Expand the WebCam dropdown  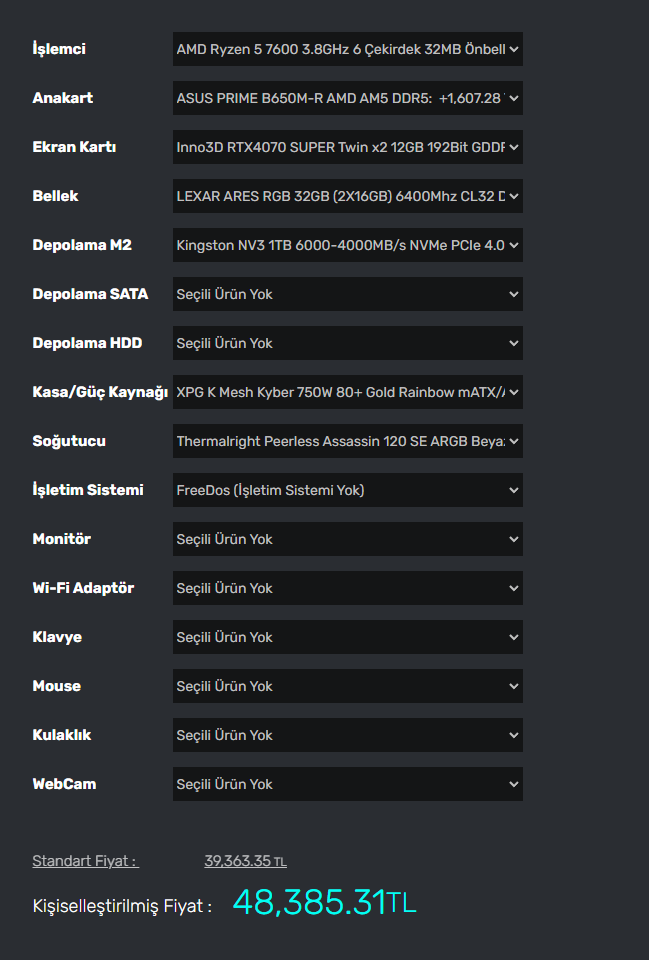(347, 784)
